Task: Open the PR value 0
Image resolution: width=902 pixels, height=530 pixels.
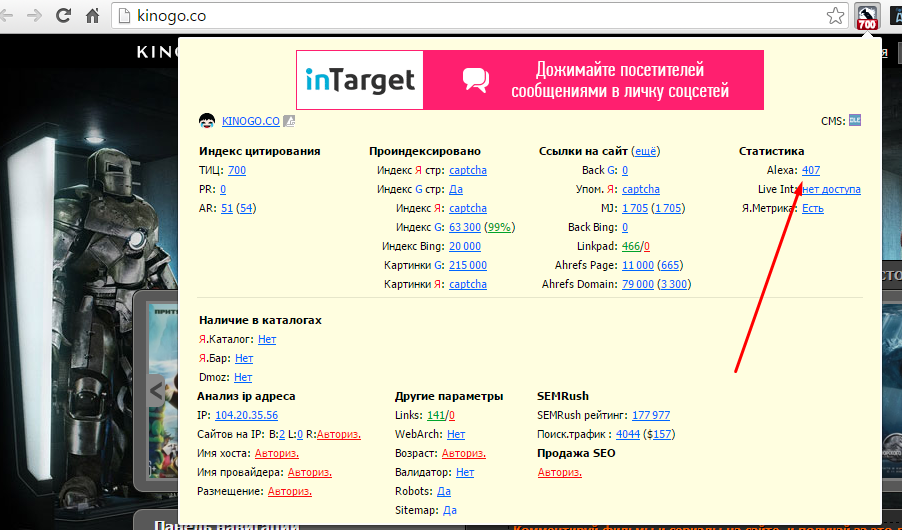Action: coord(223,189)
